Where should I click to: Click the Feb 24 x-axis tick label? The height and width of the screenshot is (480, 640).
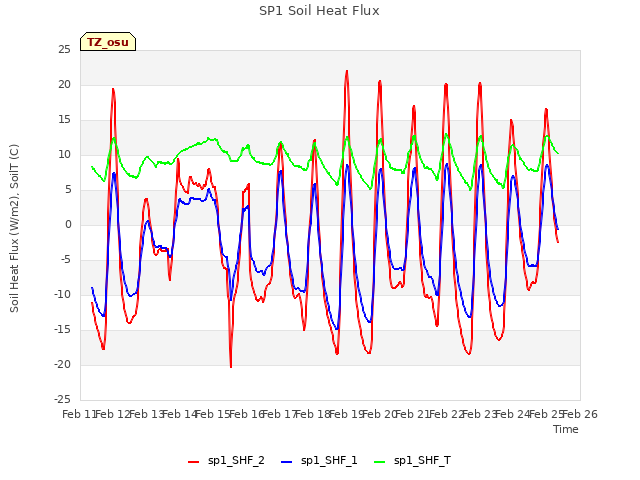pyautogui.click(x=513, y=415)
